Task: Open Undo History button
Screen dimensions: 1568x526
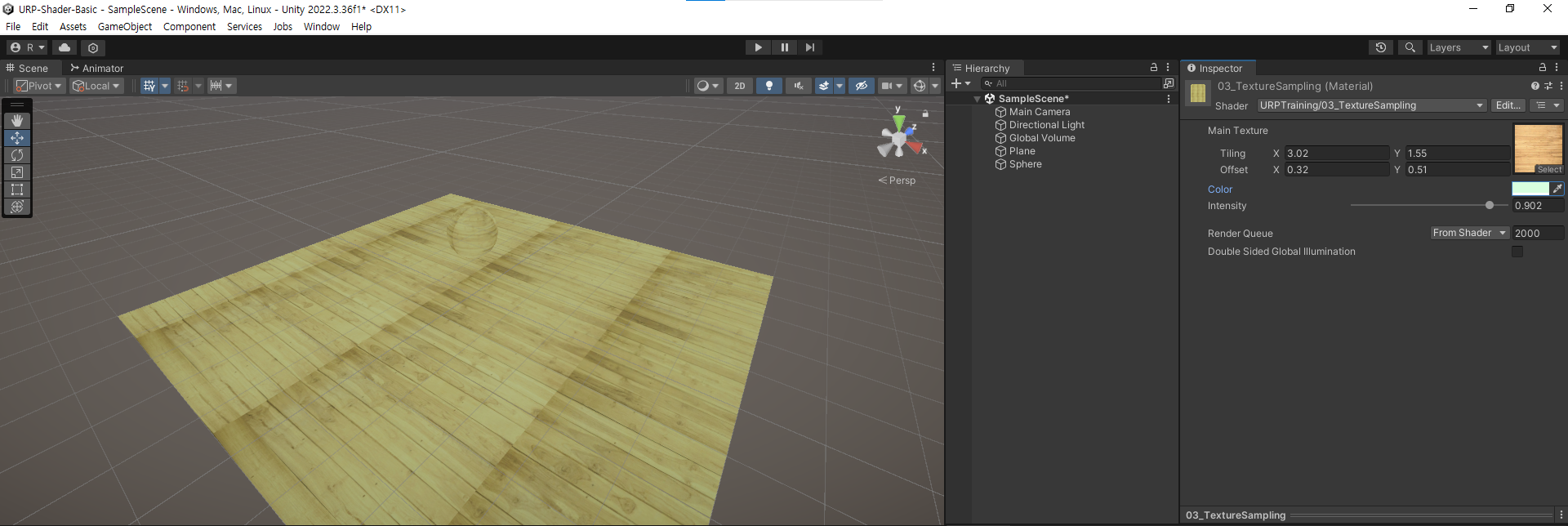Action: (1381, 47)
